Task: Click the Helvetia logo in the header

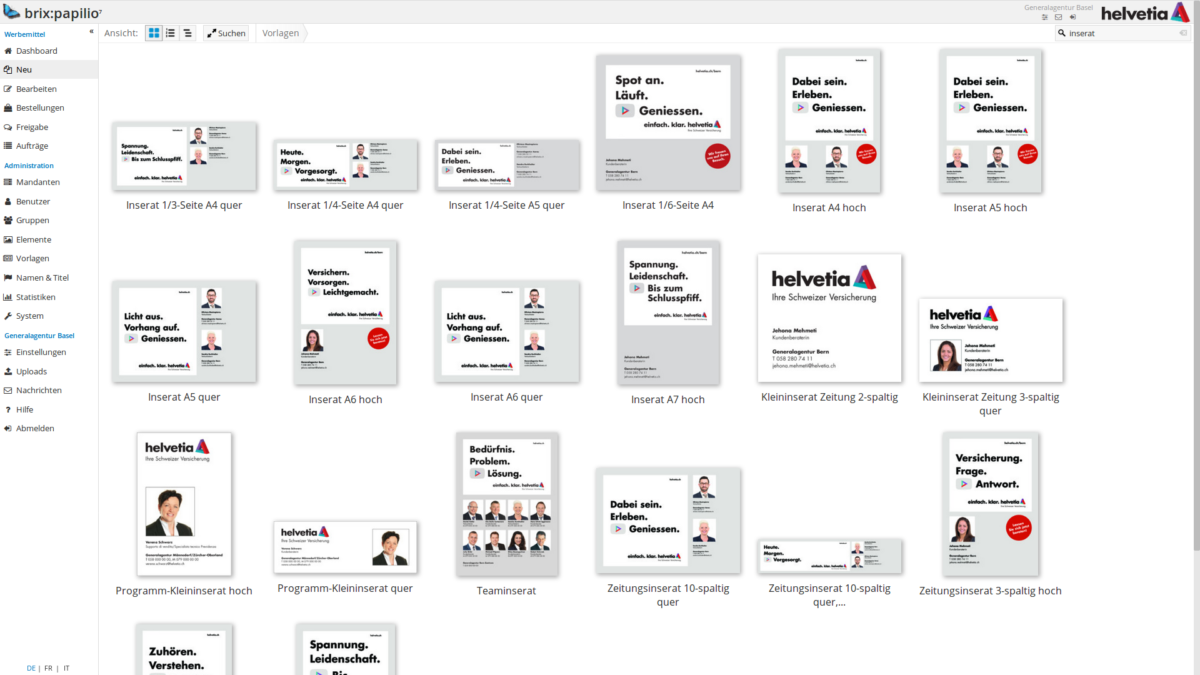Action: click(1147, 12)
